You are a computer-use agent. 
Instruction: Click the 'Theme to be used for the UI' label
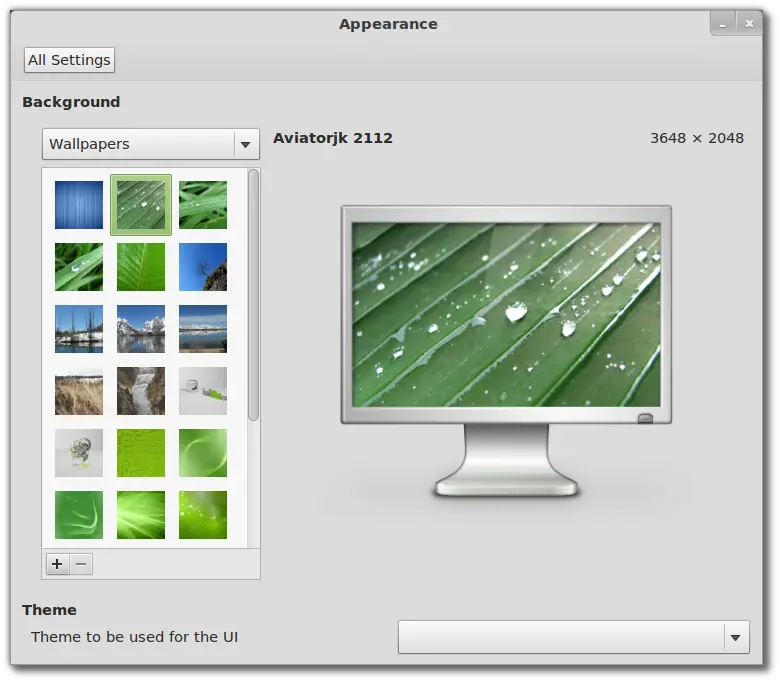coord(134,637)
